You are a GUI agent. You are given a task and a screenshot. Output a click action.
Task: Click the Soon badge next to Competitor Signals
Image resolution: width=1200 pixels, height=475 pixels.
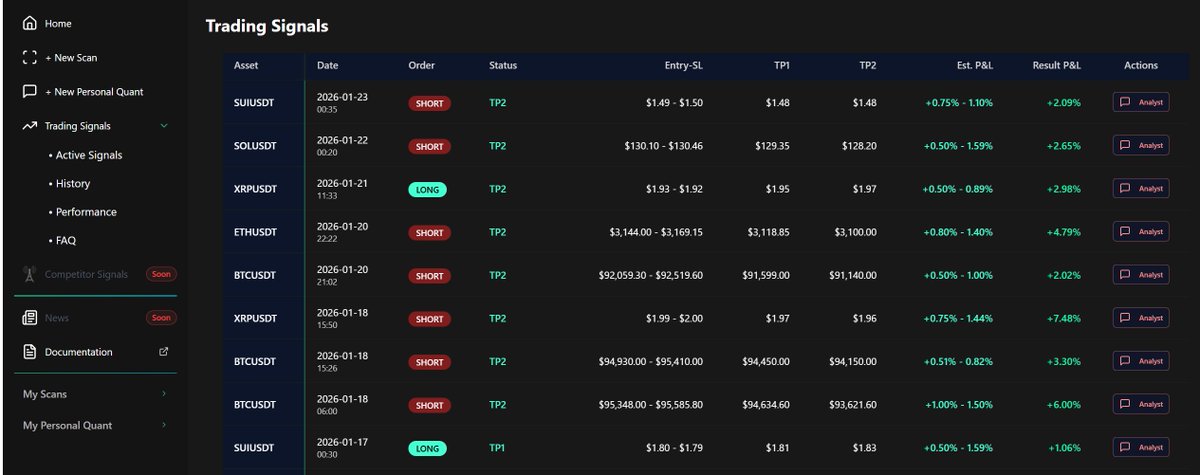click(161, 274)
